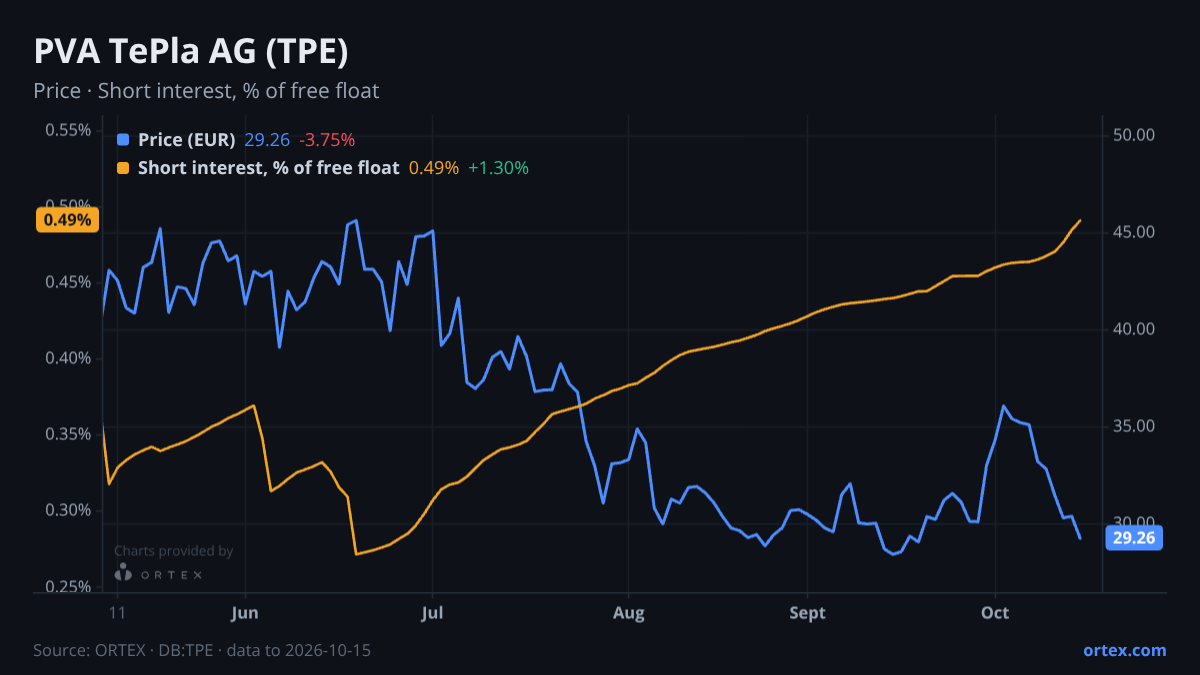Click the Aug x-axis label
The width and height of the screenshot is (1200, 675).
(628, 613)
